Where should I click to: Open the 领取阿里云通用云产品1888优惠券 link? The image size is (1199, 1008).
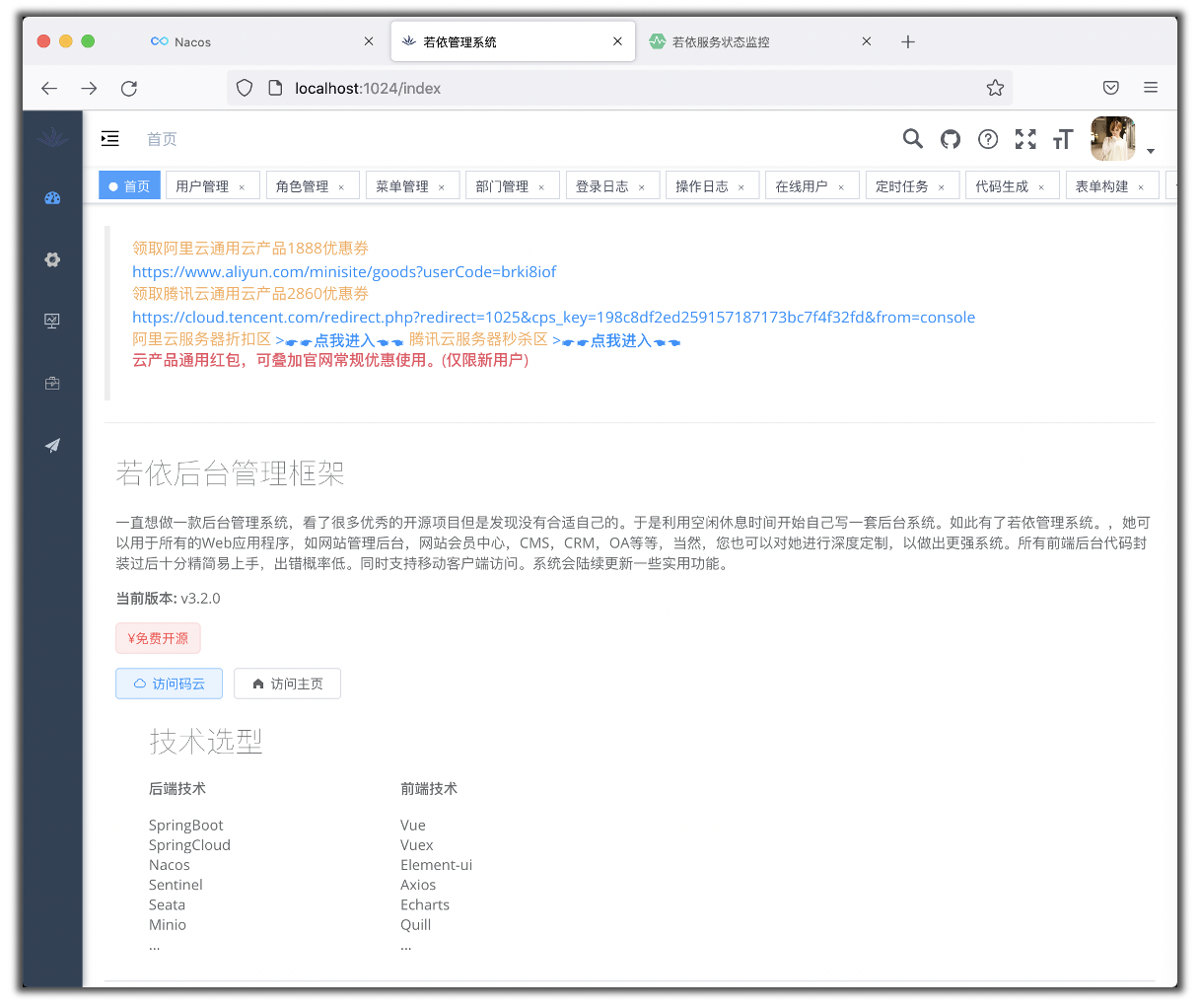coord(250,249)
